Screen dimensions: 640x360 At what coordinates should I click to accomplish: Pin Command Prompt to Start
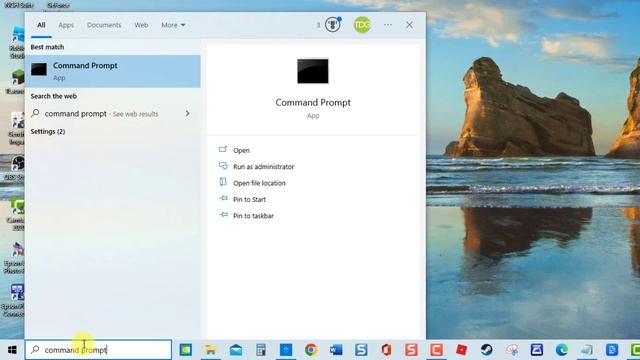[249, 199]
